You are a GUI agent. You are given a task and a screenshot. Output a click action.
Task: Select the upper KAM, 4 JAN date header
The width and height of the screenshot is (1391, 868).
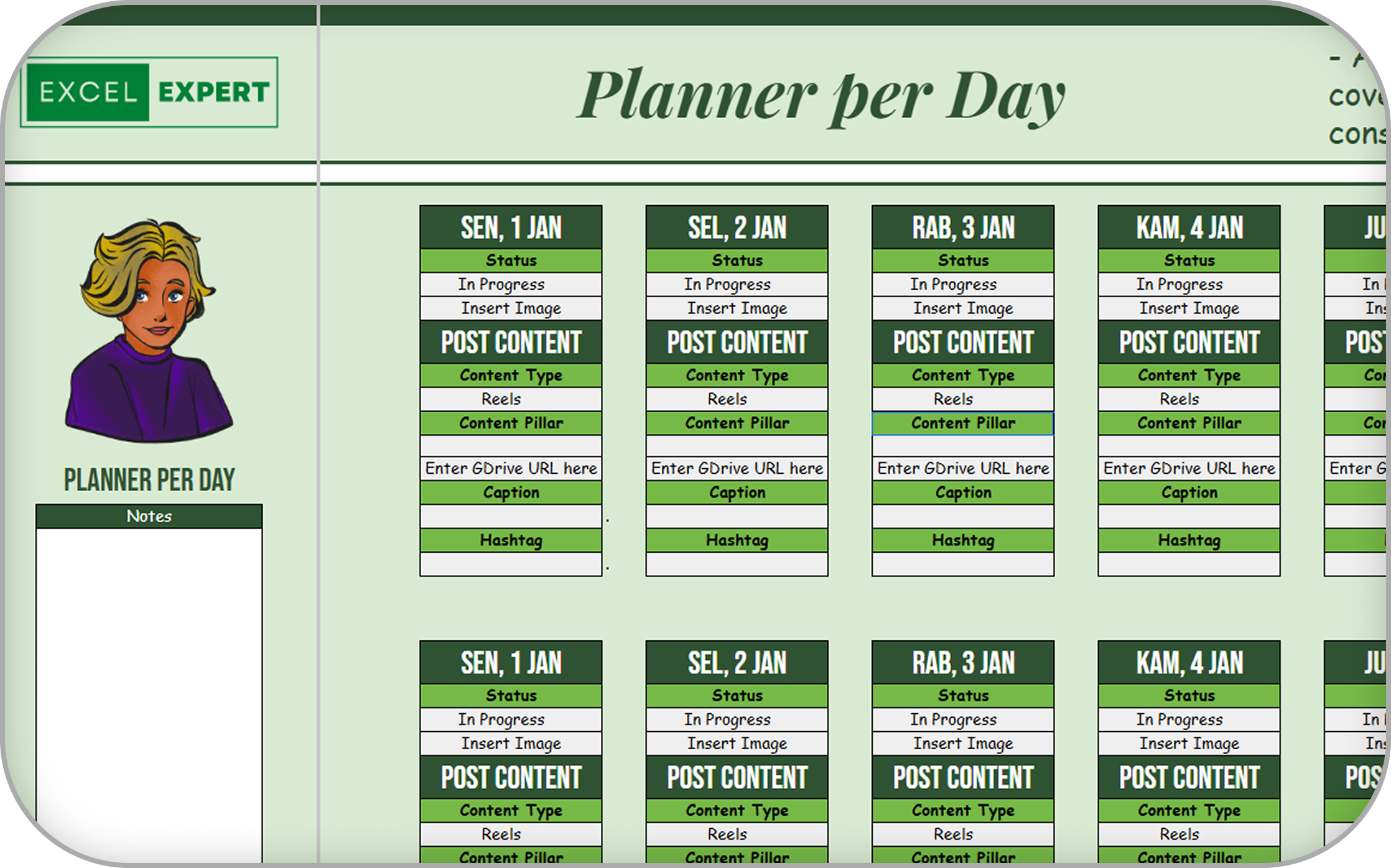tap(1188, 228)
